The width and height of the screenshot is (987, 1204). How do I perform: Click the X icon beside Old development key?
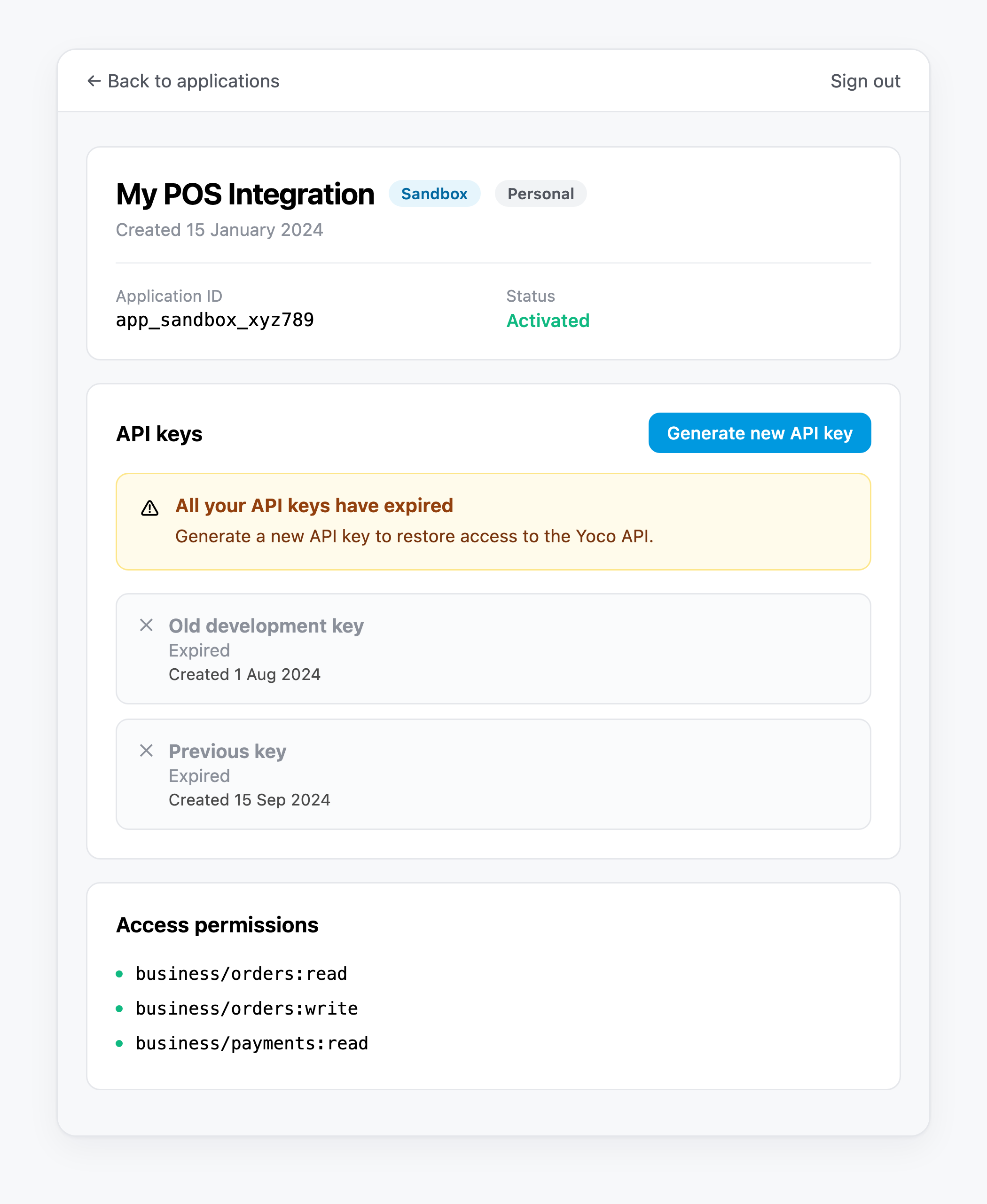146,625
